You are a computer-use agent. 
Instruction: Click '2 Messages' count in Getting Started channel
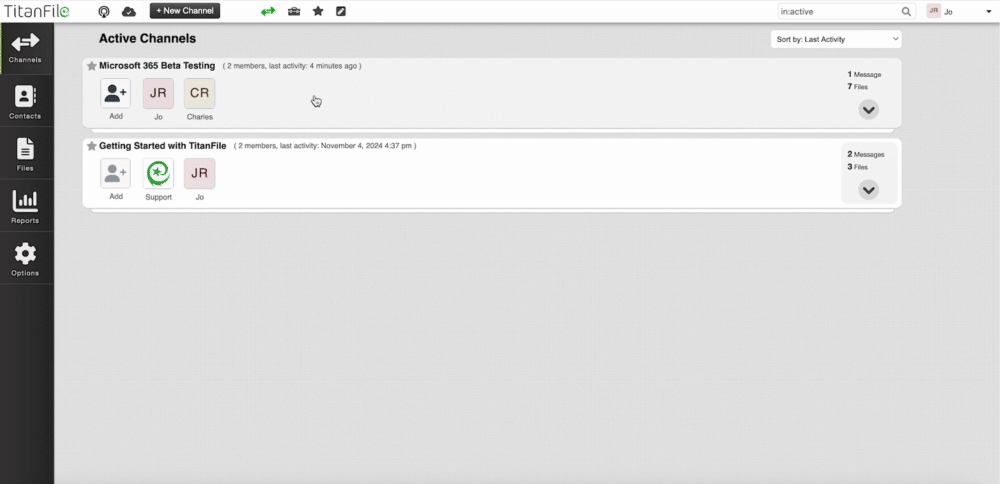[866, 154]
